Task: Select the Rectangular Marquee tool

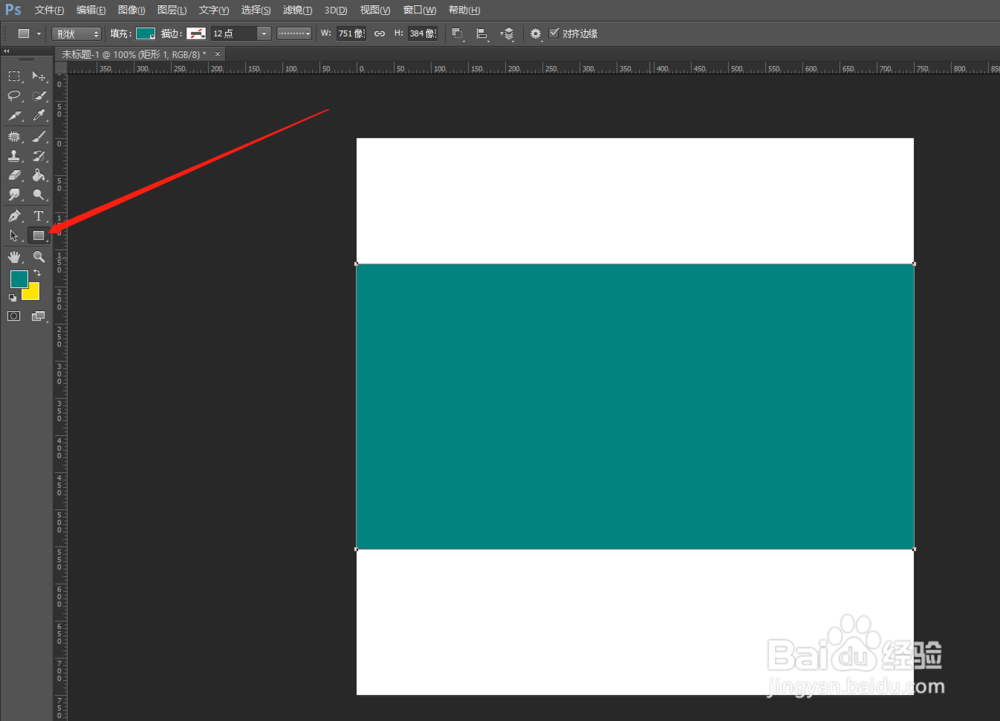Action: [x=14, y=76]
